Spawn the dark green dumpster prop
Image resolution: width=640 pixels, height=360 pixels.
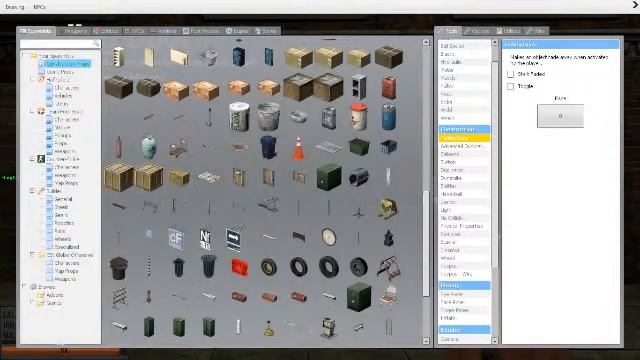point(359,146)
